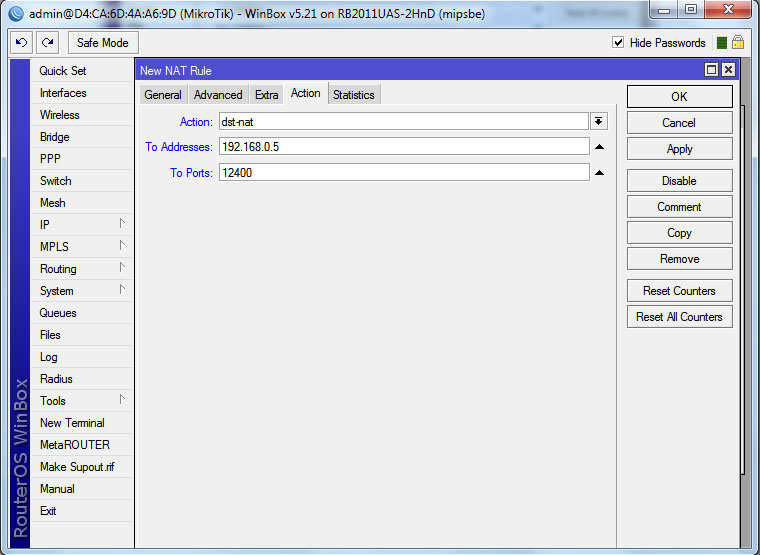Click the Apply button
Image resolution: width=760 pixels, height=555 pixels.
click(x=679, y=149)
